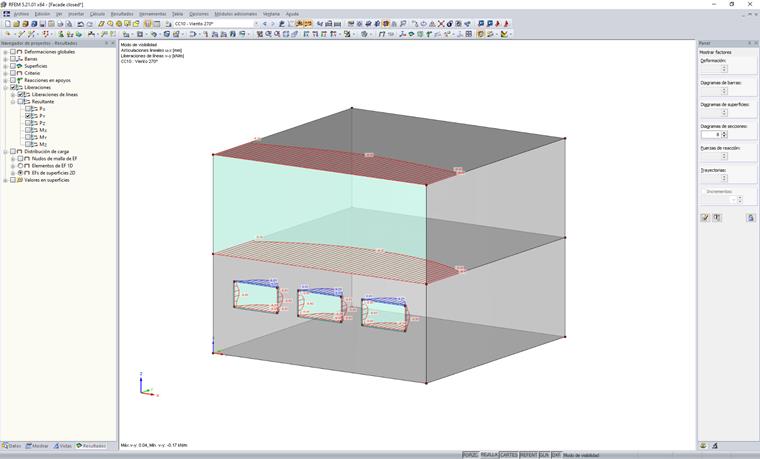Check the Mz resultant checkbox
Screen dimensions: 760x459
point(28,144)
